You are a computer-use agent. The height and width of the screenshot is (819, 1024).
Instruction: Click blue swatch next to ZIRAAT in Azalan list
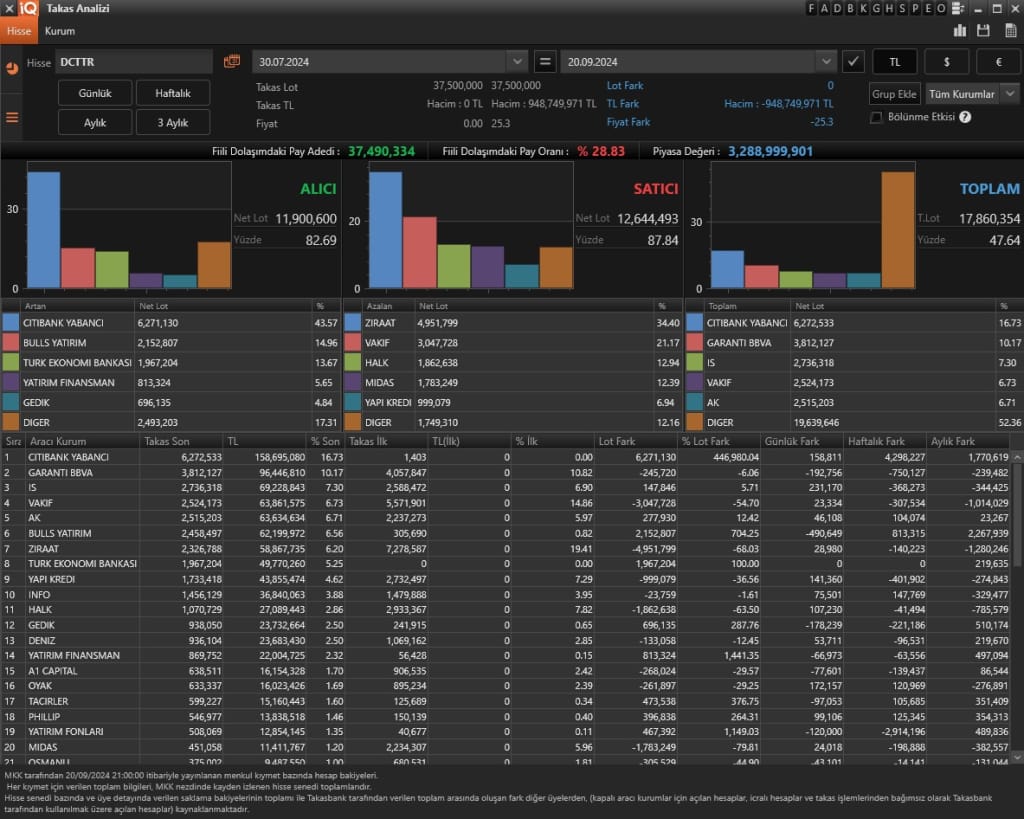[x=353, y=323]
